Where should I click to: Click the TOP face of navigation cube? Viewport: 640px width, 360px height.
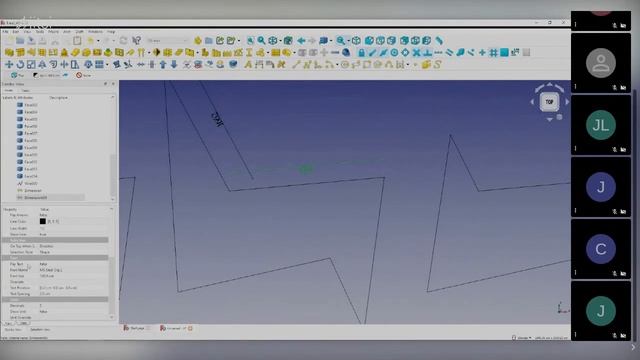tap(549, 102)
